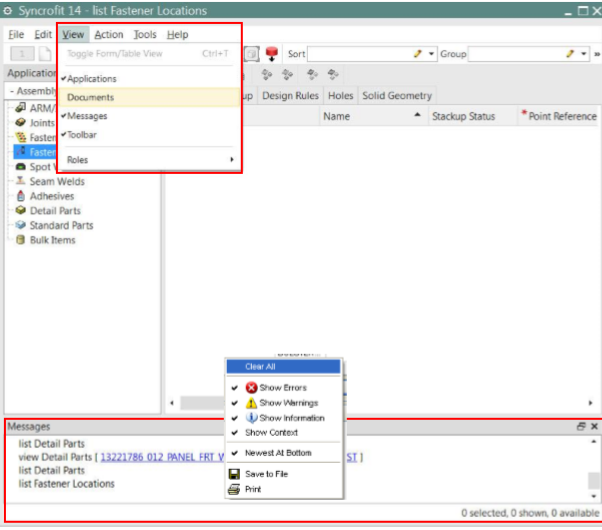Open the File menu
Viewport: 602px width, 530px height.
click(16, 35)
